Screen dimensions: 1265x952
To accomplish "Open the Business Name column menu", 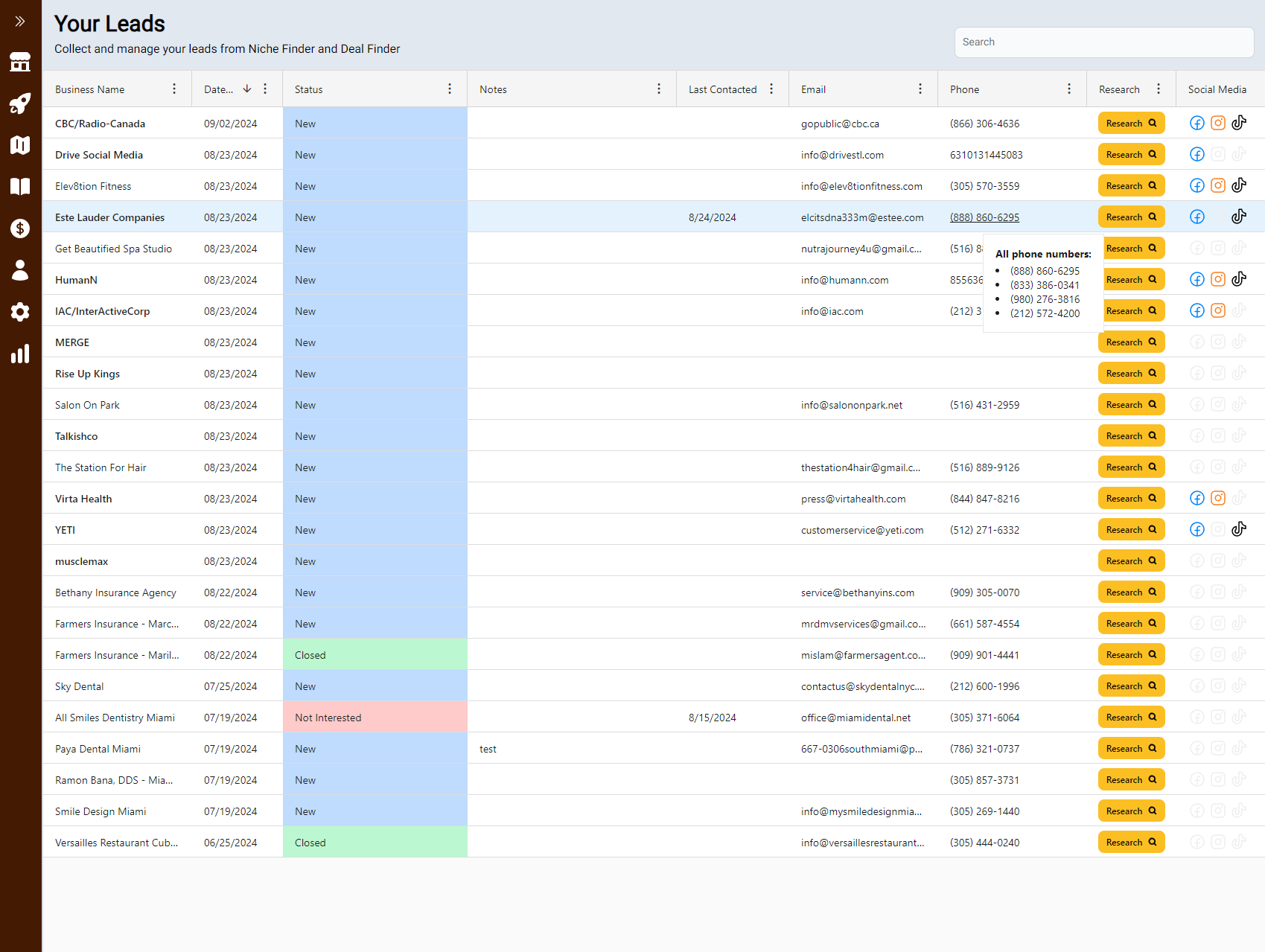I will click(x=174, y=89).
